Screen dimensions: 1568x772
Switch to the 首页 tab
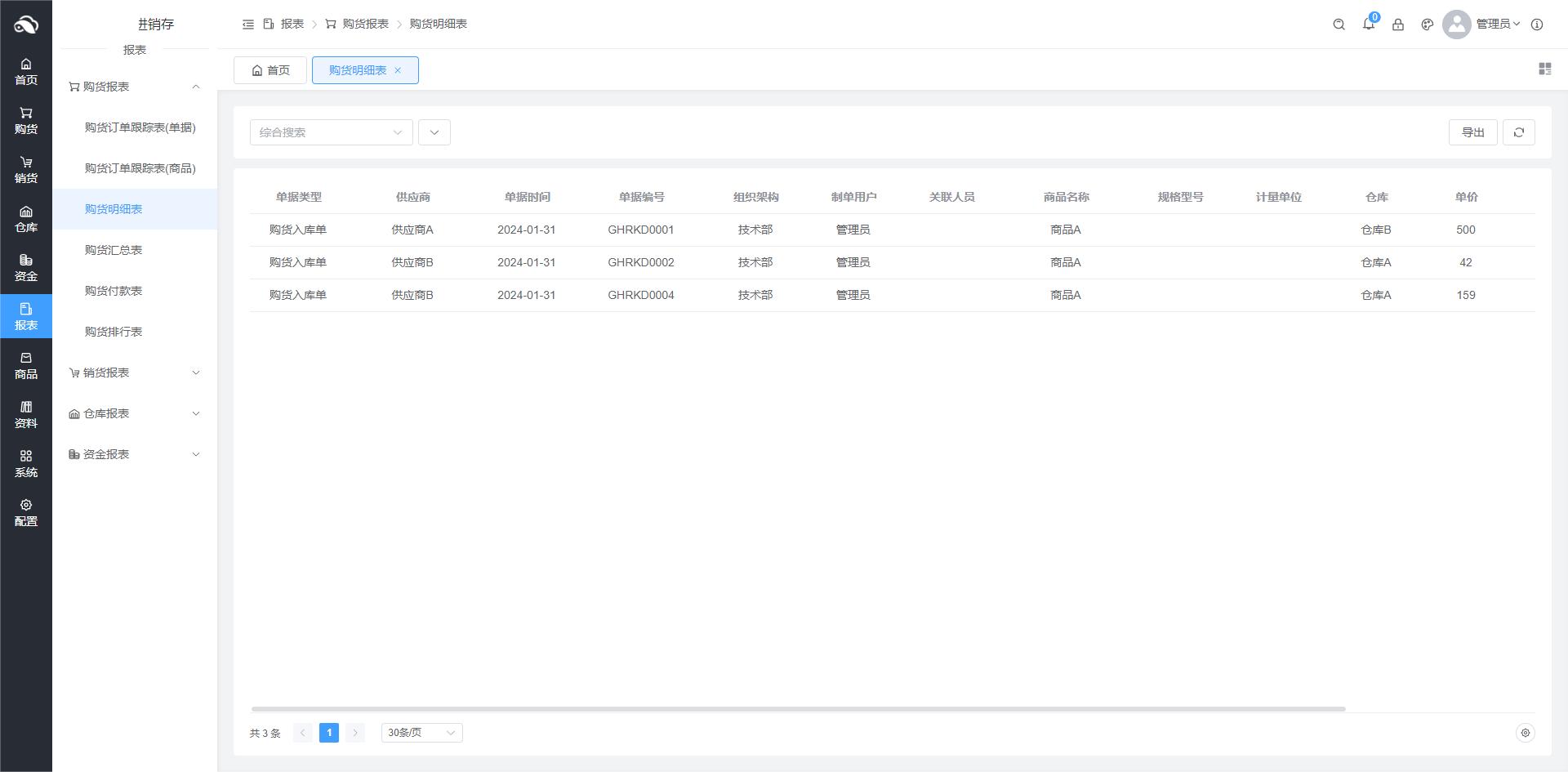270,70
